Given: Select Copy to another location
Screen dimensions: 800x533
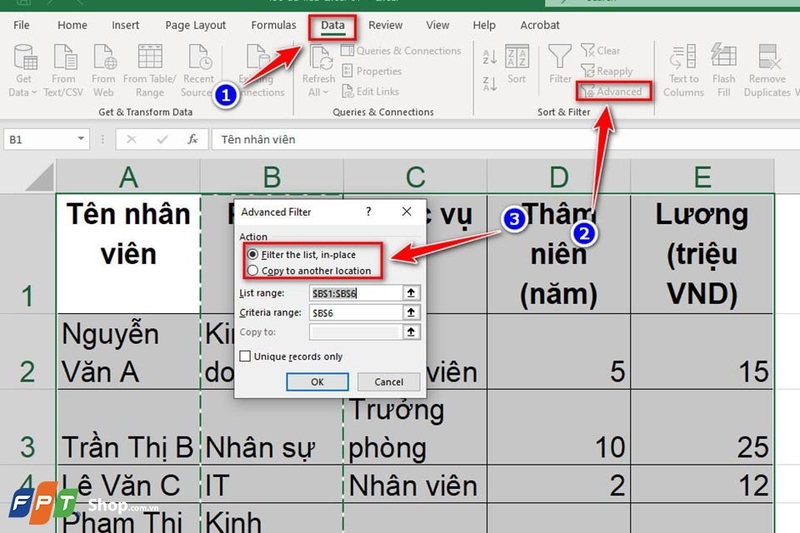Looking at the screenshot, I should 310,271.
